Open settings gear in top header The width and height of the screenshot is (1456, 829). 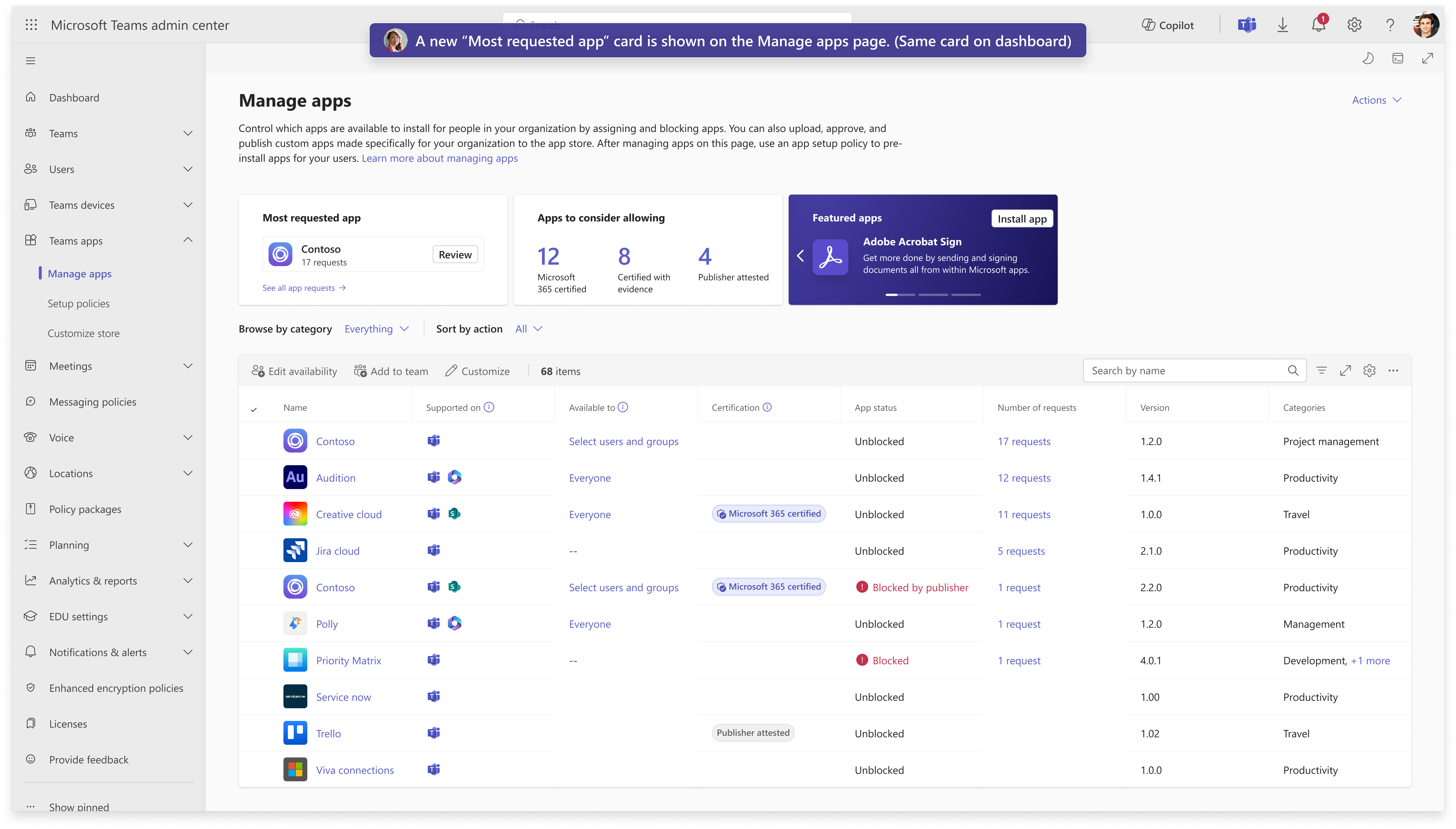coord(1354,25)
